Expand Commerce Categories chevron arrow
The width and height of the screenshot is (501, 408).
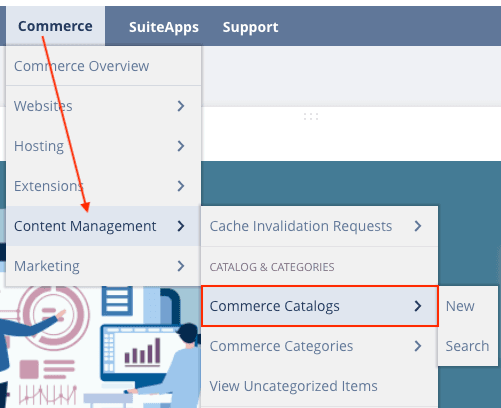coord(418,346)
